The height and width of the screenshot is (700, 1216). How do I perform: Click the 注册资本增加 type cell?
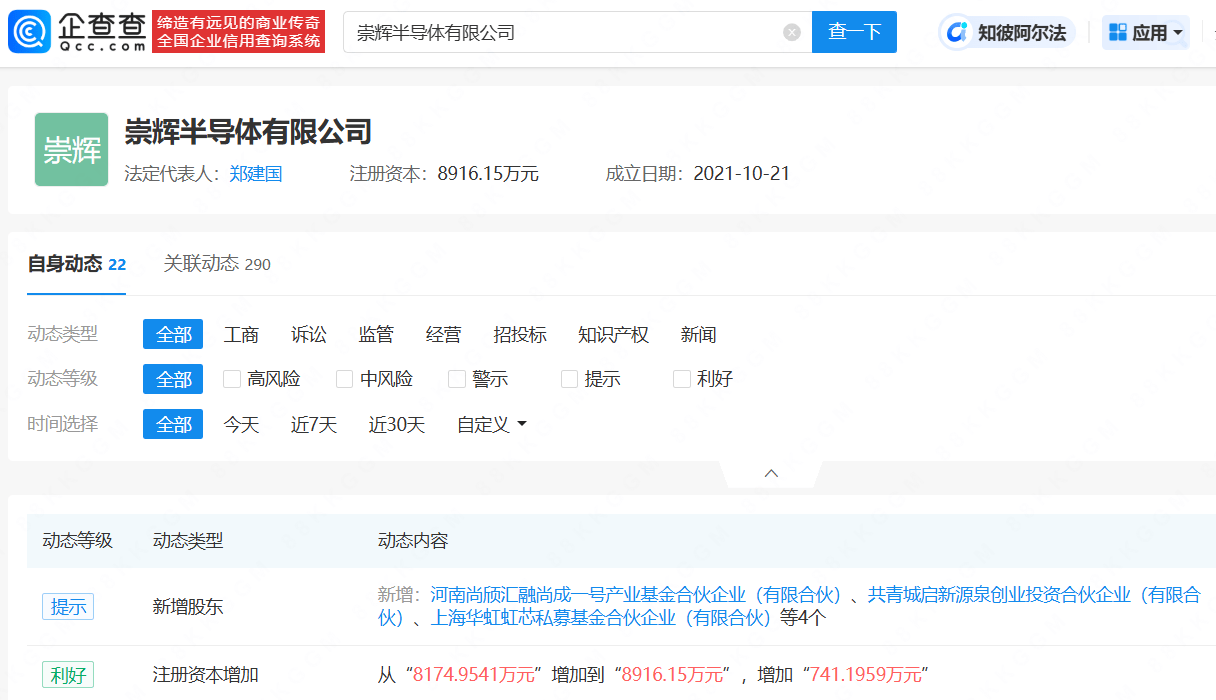click(206, 675)
